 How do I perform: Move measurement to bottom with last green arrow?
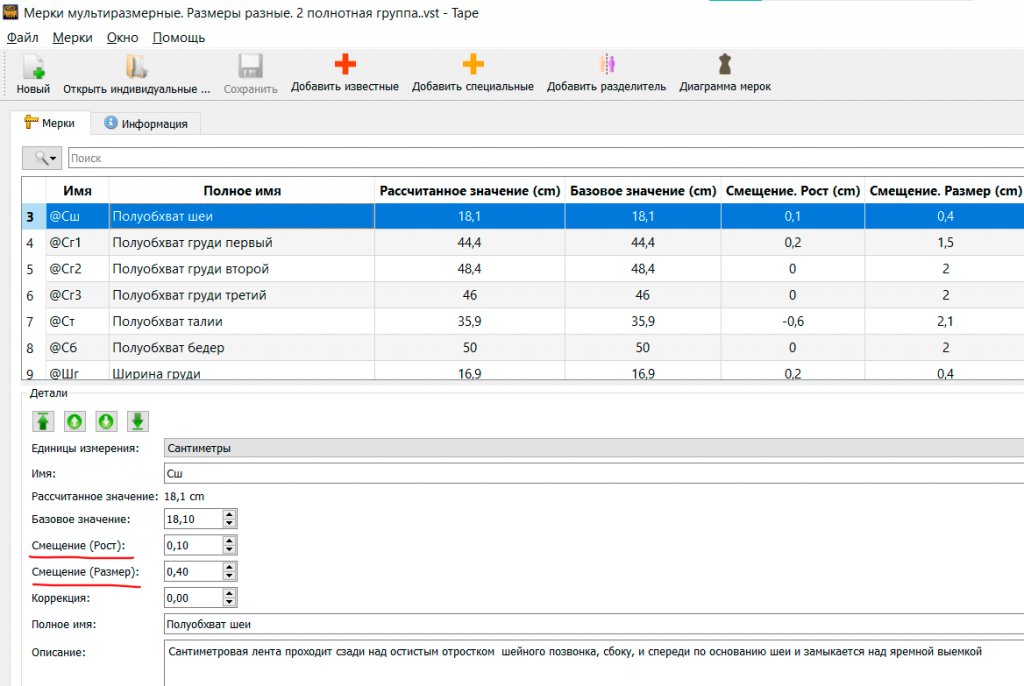click(x=137, y=421)
